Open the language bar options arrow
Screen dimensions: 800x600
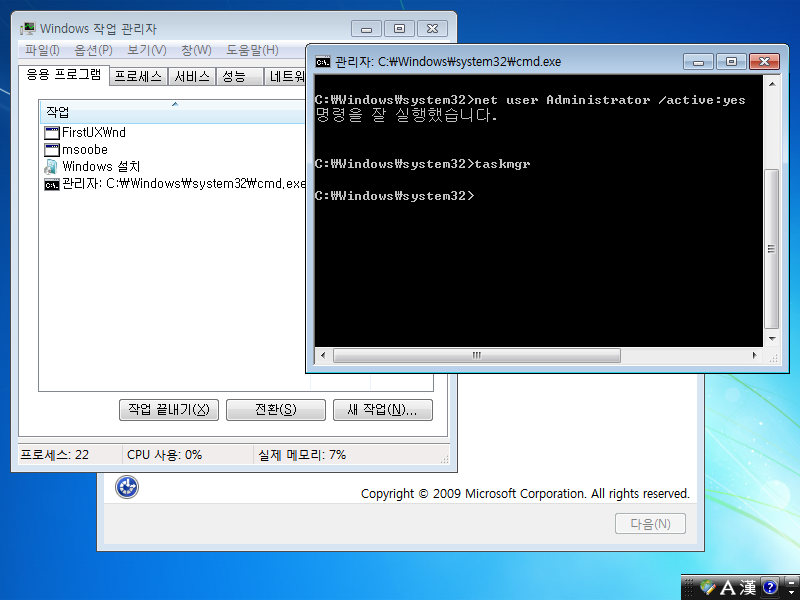[791, 590]
